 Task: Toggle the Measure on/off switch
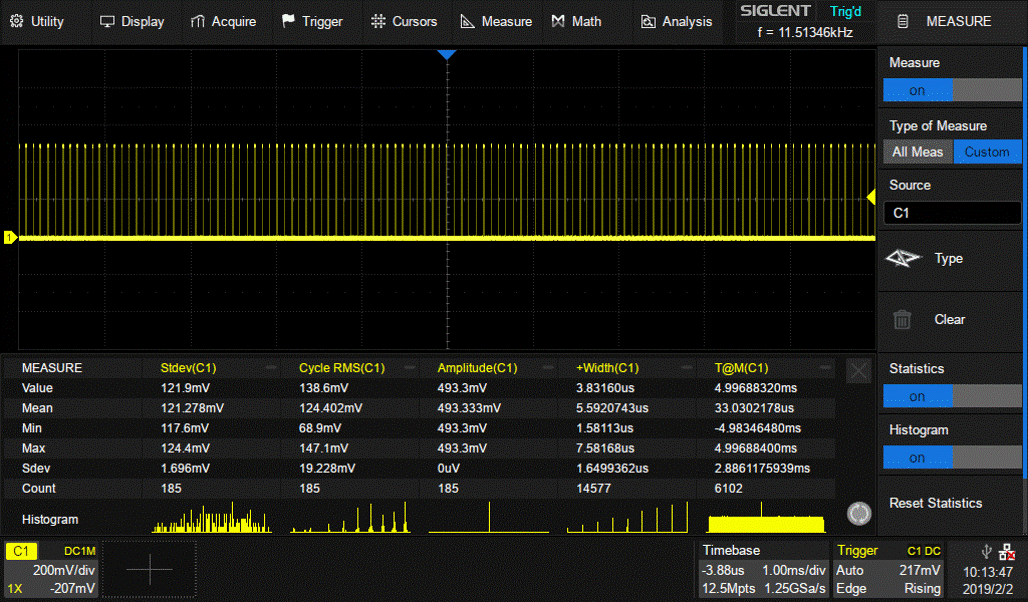(x=951, y=91)
